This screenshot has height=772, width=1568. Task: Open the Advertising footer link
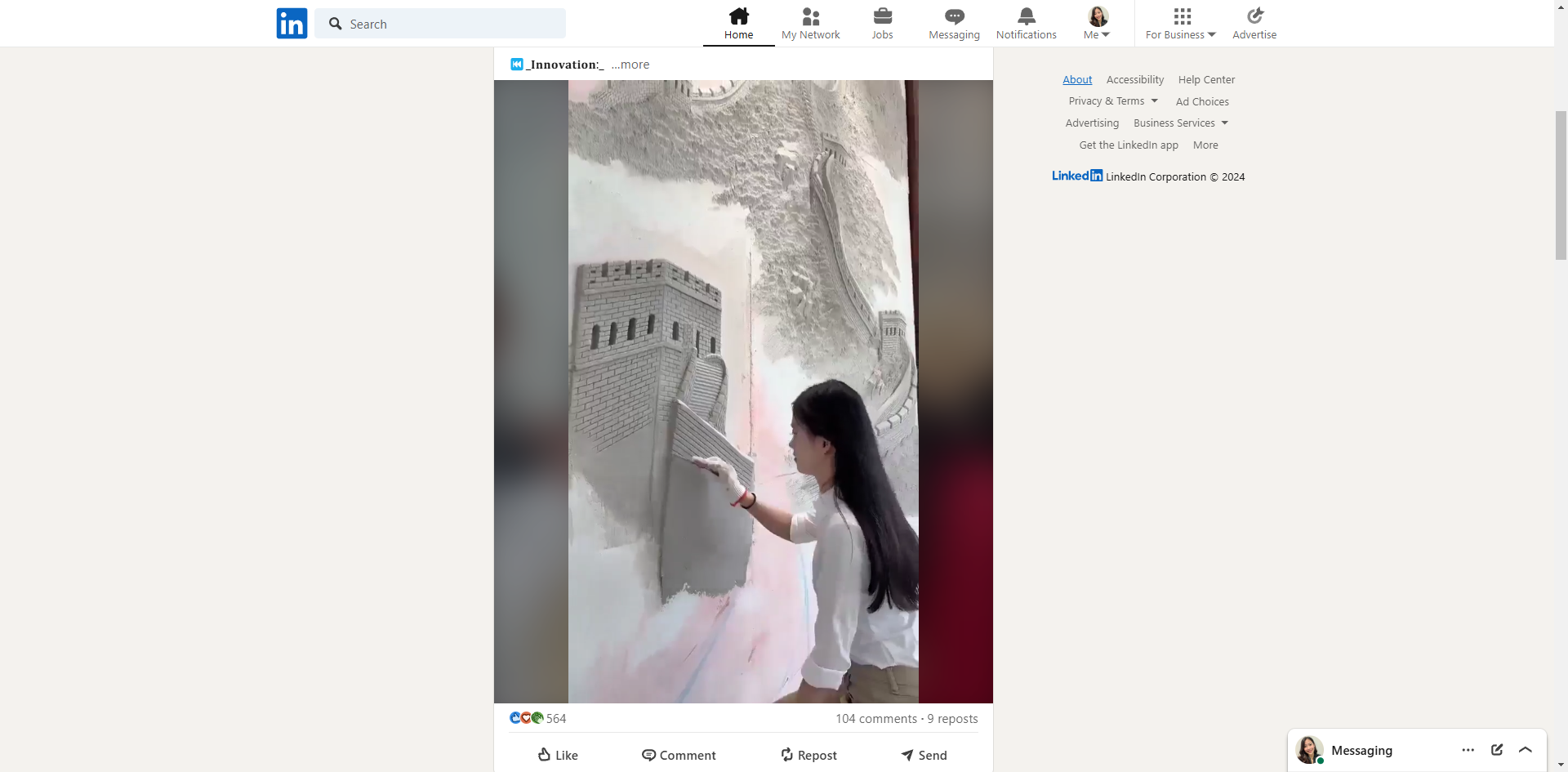pyautogui.click(x=1092, y=123)
